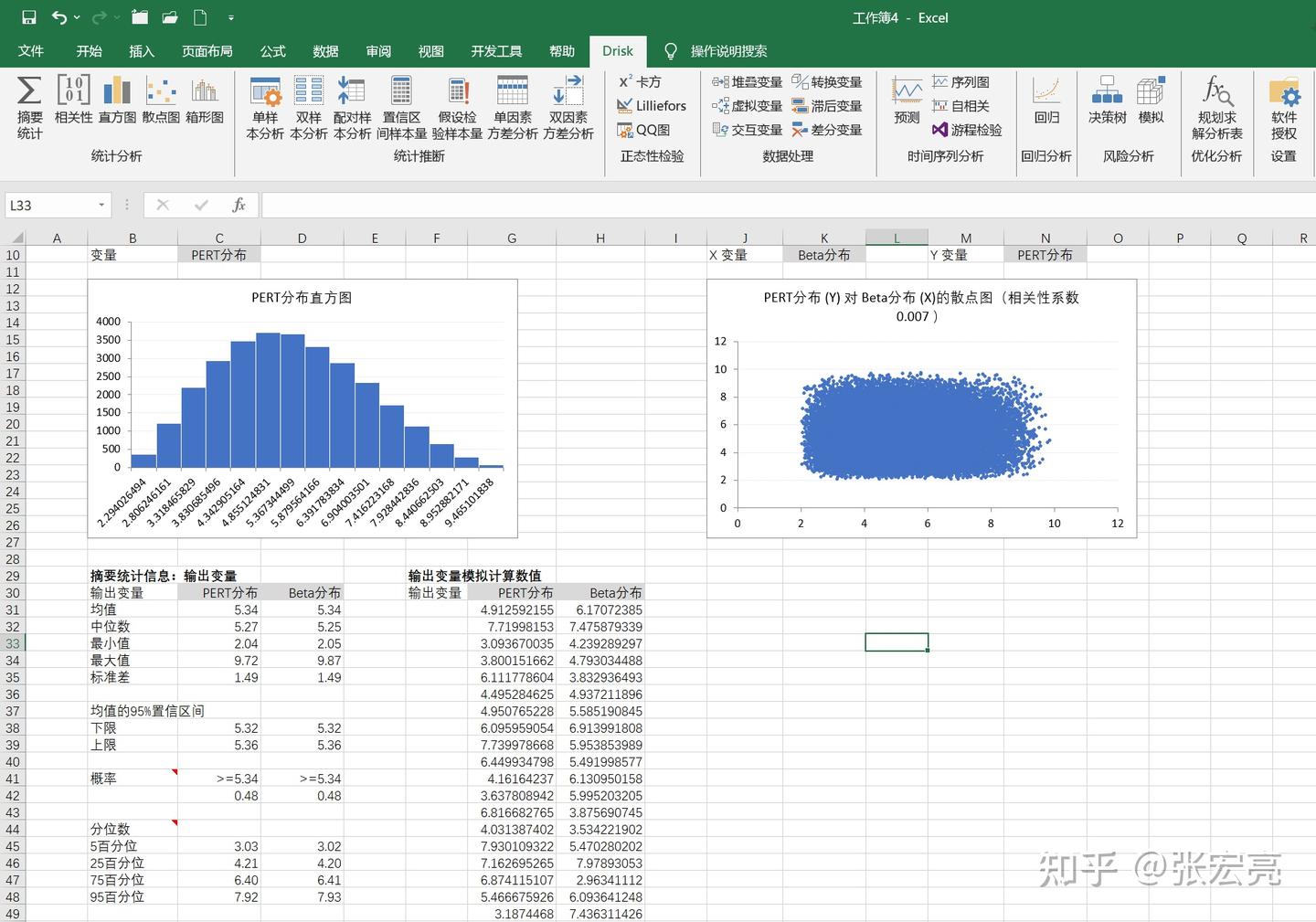
Task: Switch to the 数据 ribbon tab
Action: pyautogui.click(x=324, y=51)
